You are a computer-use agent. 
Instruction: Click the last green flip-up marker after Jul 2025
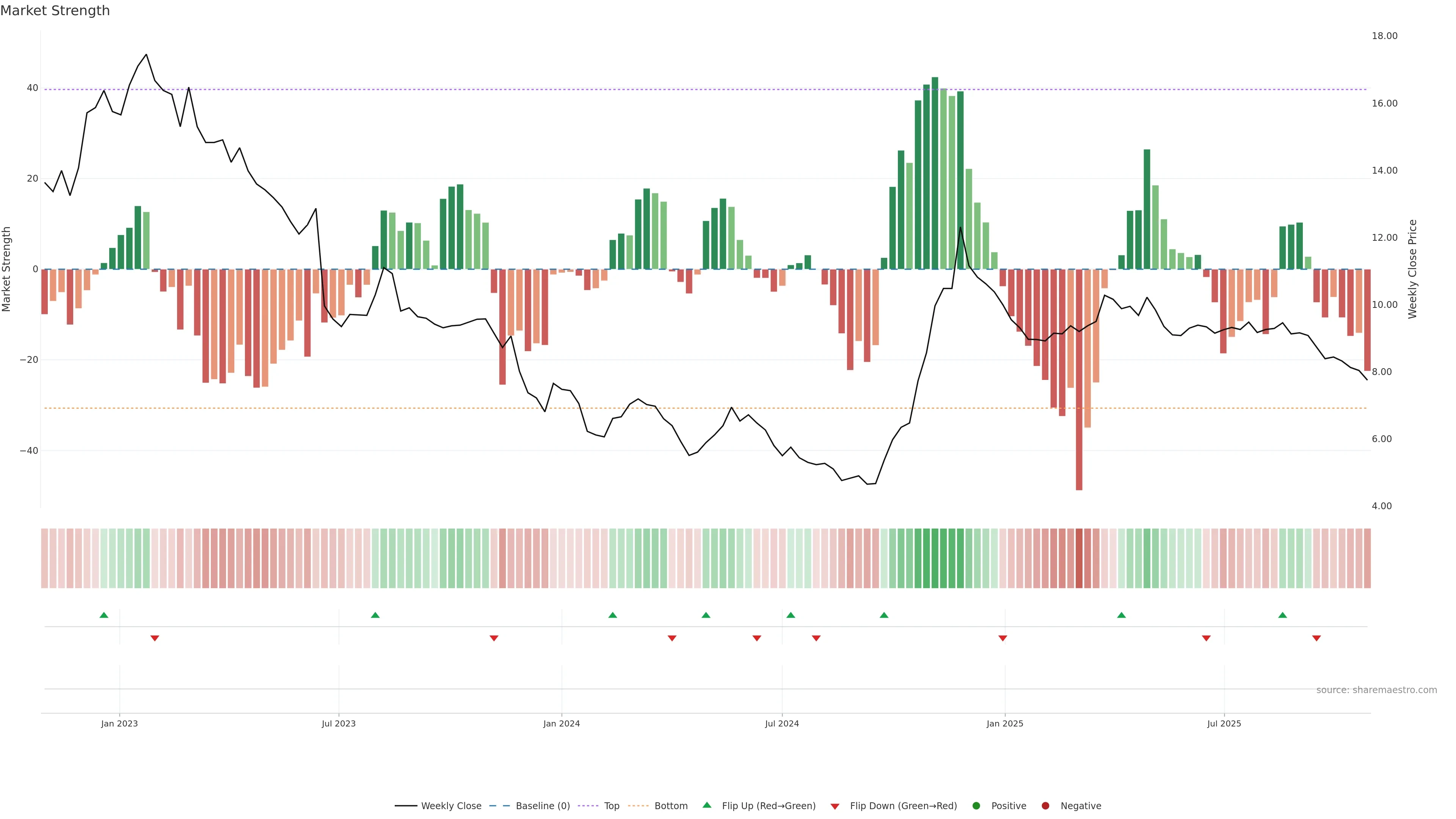[x=1282, y=615]
